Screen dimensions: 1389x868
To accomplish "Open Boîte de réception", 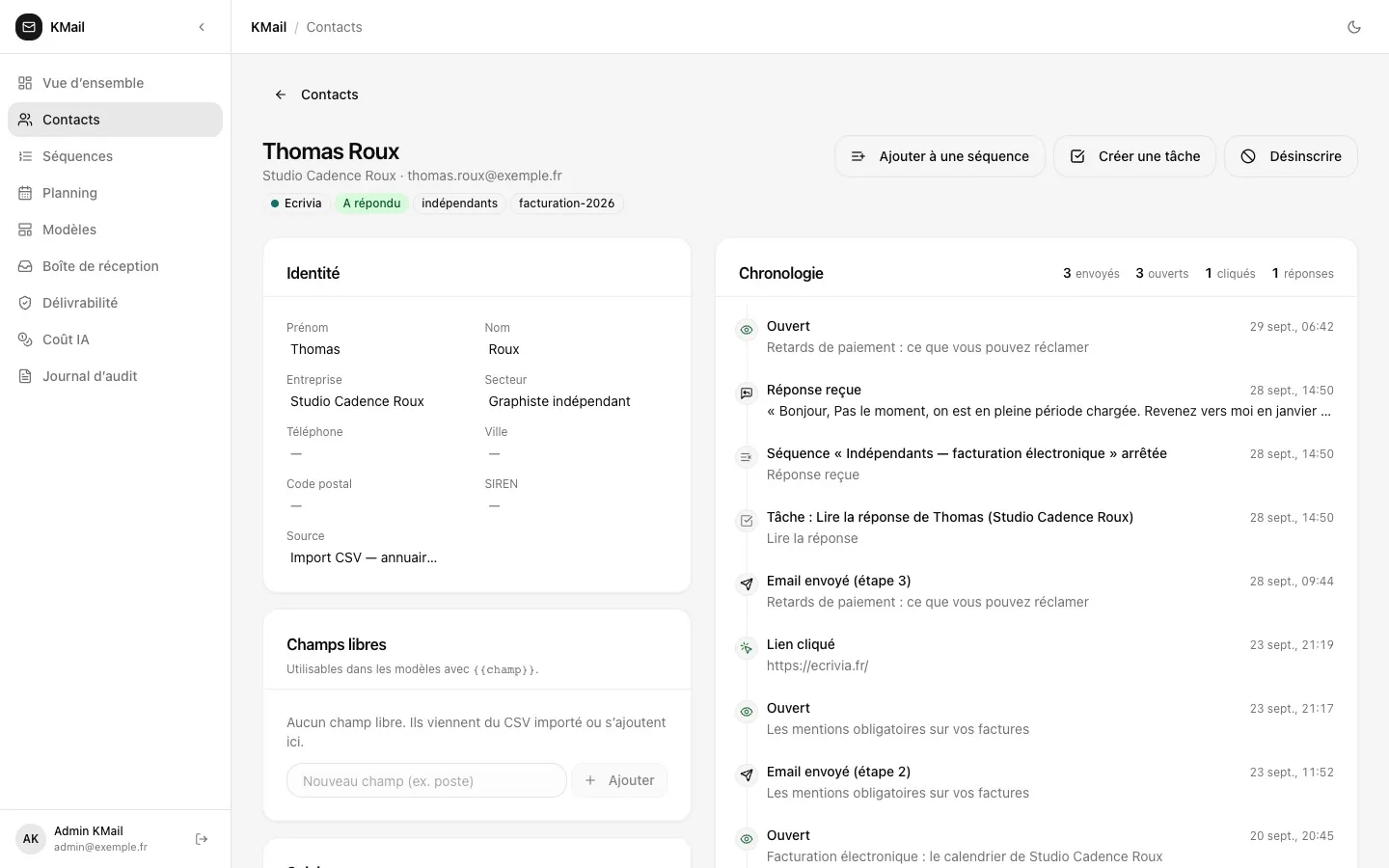I will click(x=115, y=266).
